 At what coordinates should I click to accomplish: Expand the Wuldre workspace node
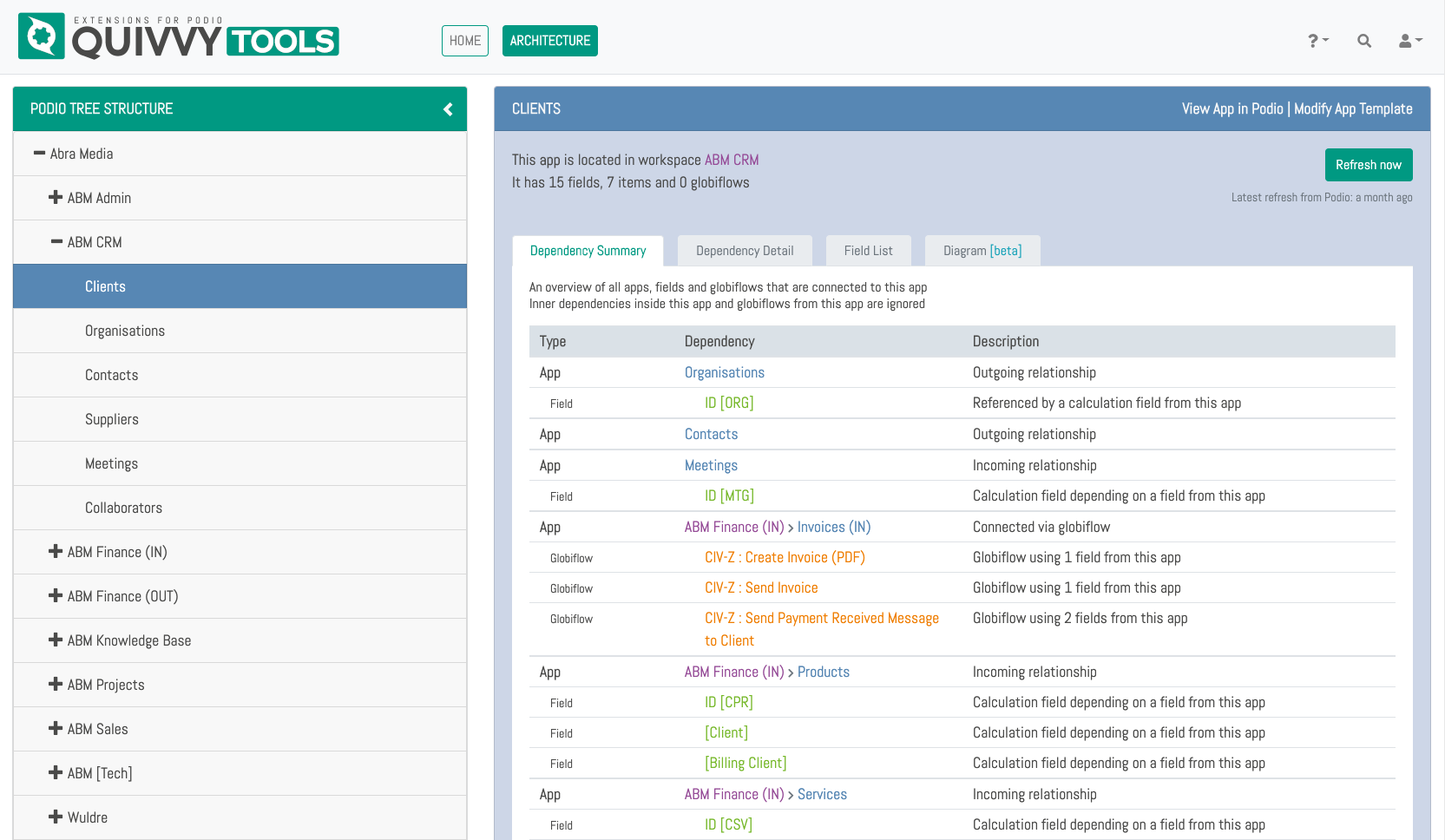[56, 817]
